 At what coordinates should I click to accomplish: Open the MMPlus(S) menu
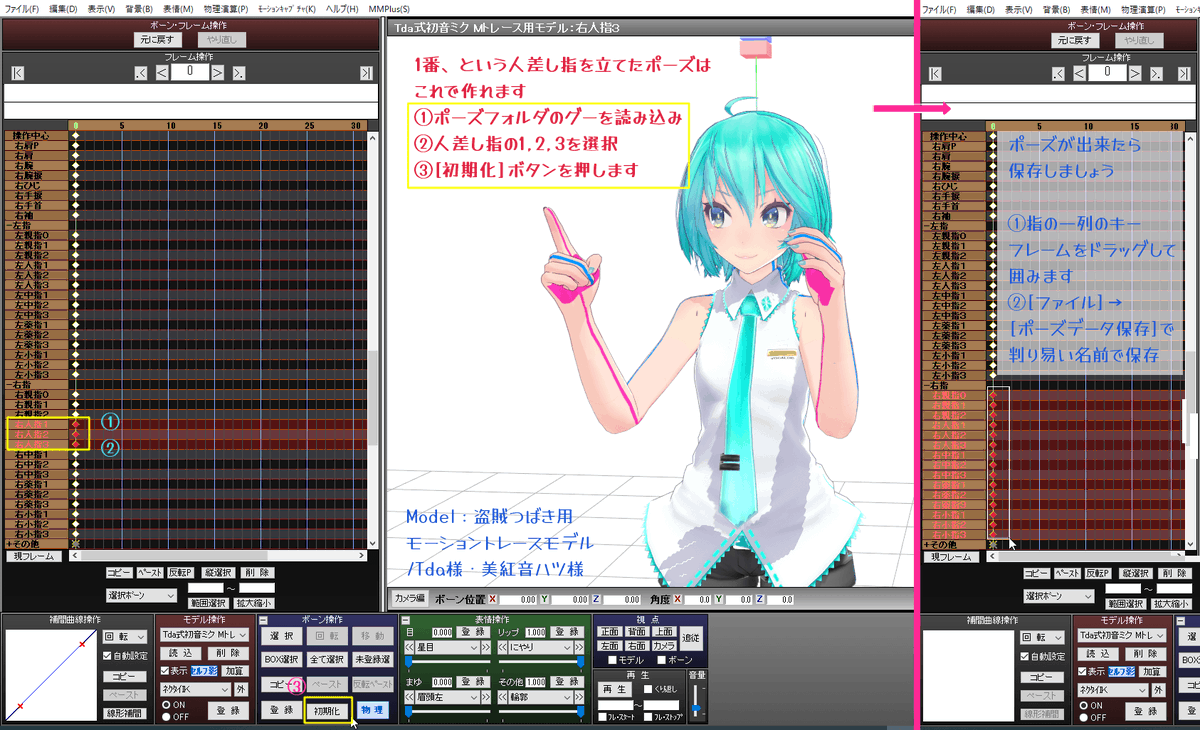pyautogui.click(x=389, y=9)
